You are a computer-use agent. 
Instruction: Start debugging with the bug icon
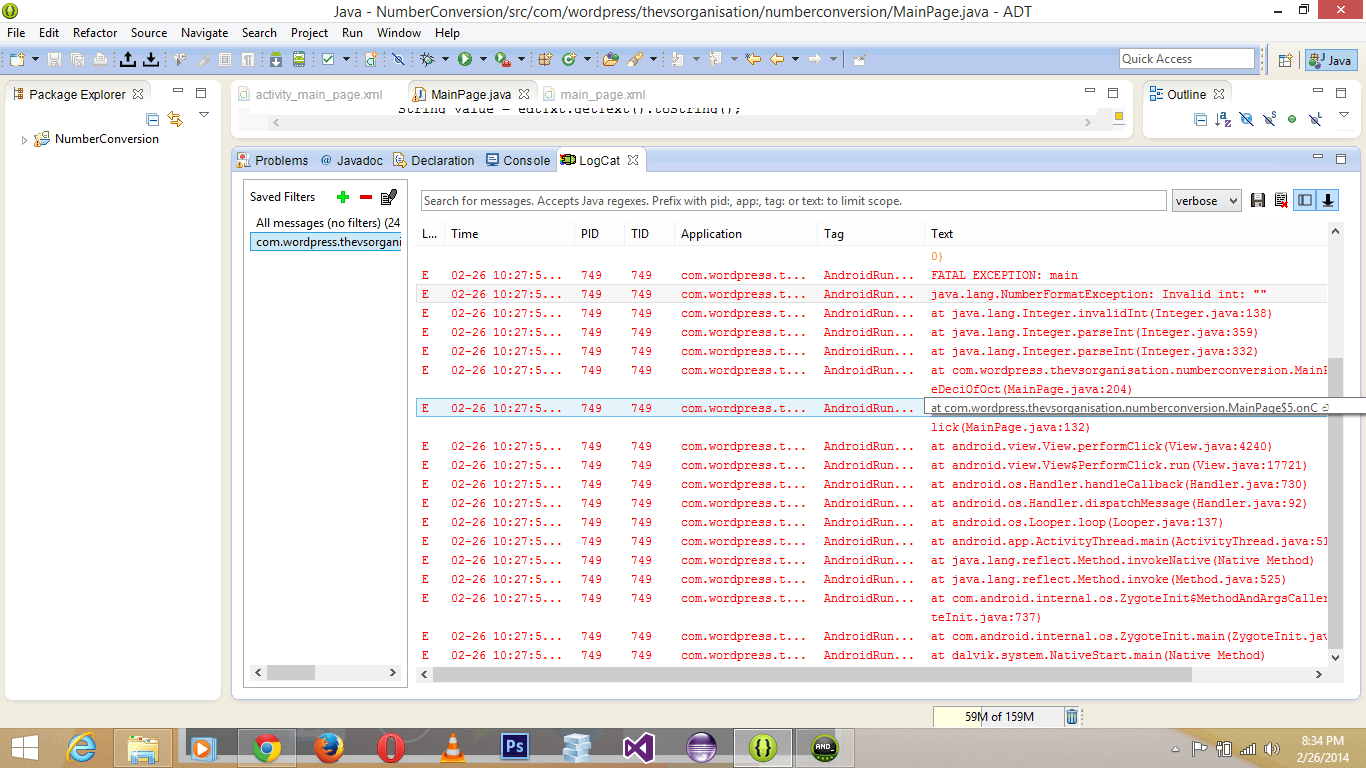(x=427, y=60)
